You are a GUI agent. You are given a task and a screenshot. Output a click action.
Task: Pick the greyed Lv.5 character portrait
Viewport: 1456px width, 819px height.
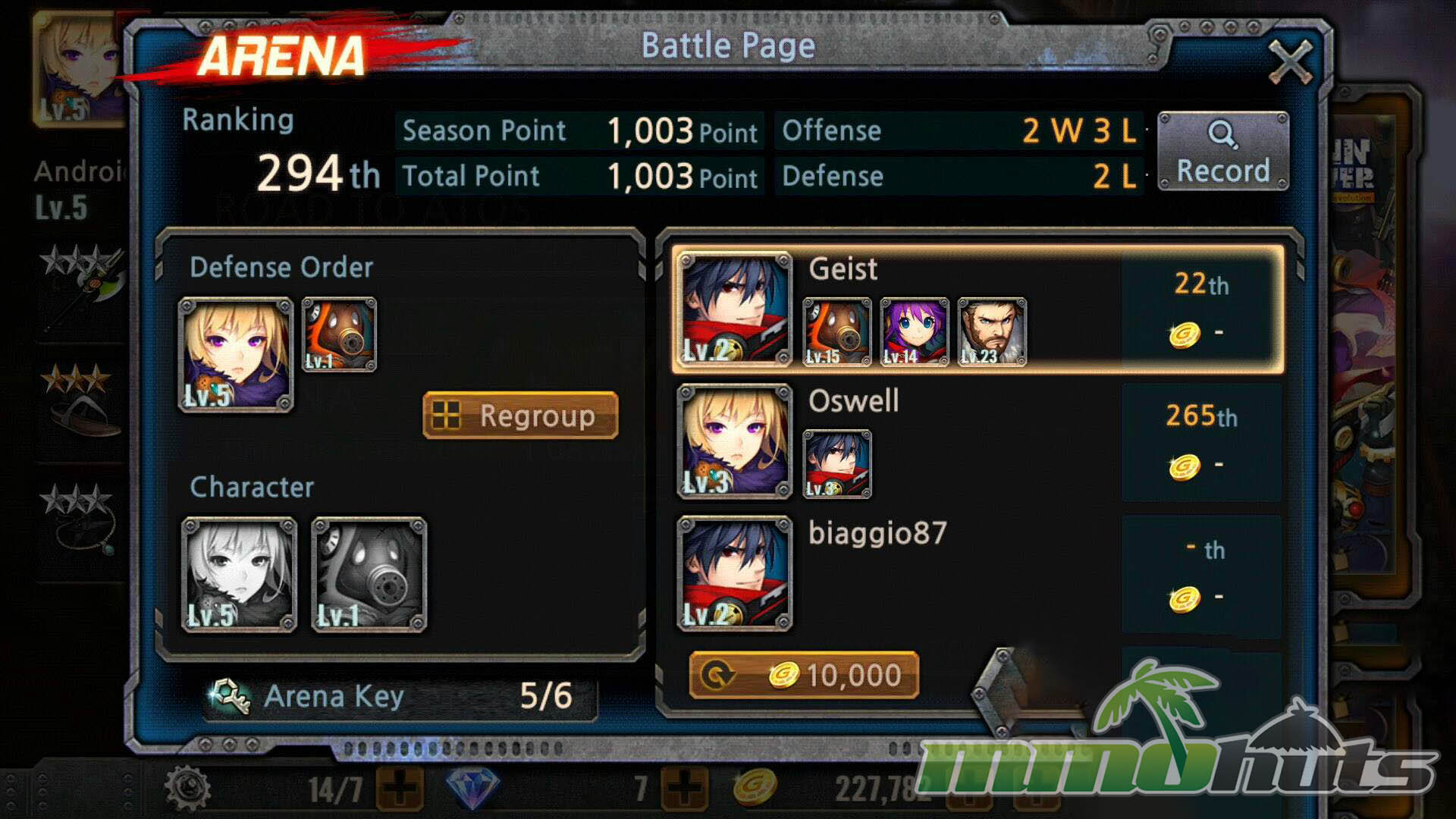239,575
